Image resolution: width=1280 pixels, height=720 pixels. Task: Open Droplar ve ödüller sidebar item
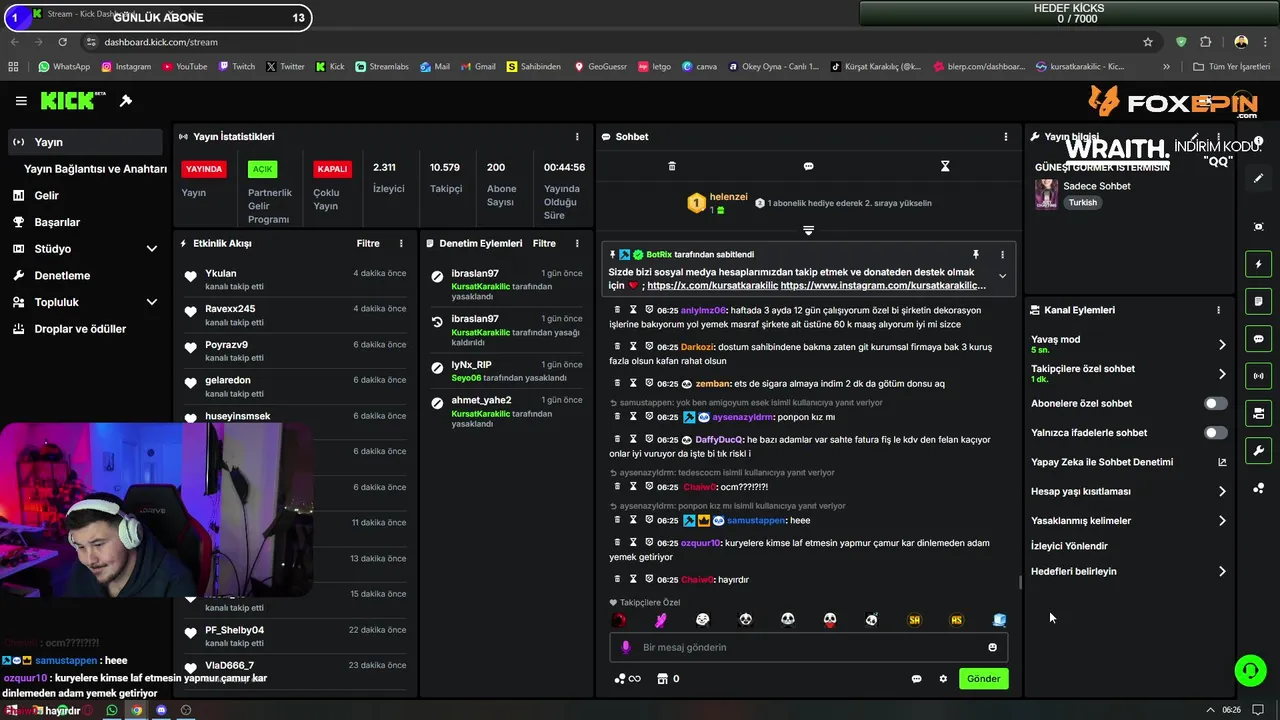pyautogui.click(x=84, y=329)
